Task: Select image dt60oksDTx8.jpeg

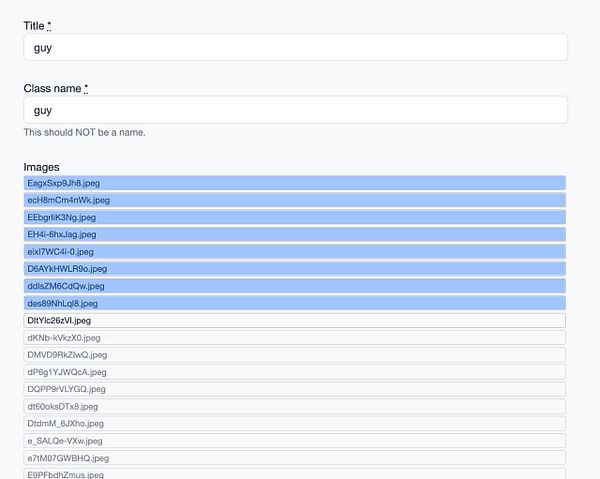Action: pyautogui.click(x=295, y=406)
